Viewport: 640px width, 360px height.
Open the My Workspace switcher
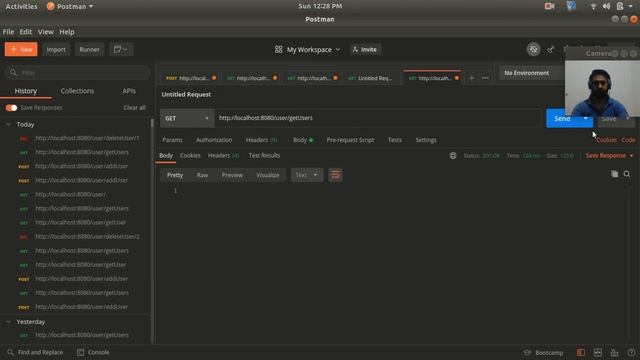308,49
